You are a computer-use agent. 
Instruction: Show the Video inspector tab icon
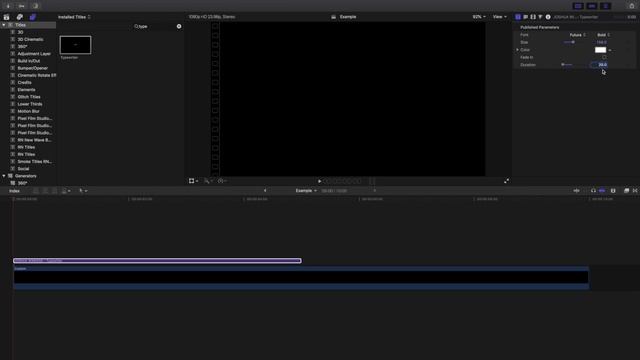(533, 17)
